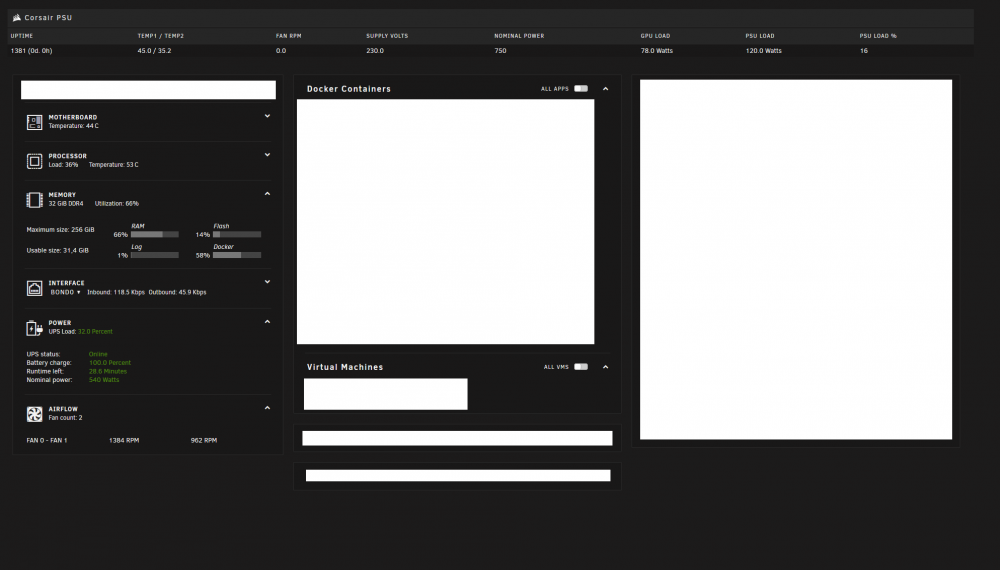The image size is (1000, 570).
Task: Collapse the Memory section
Action: click(267, 194)
